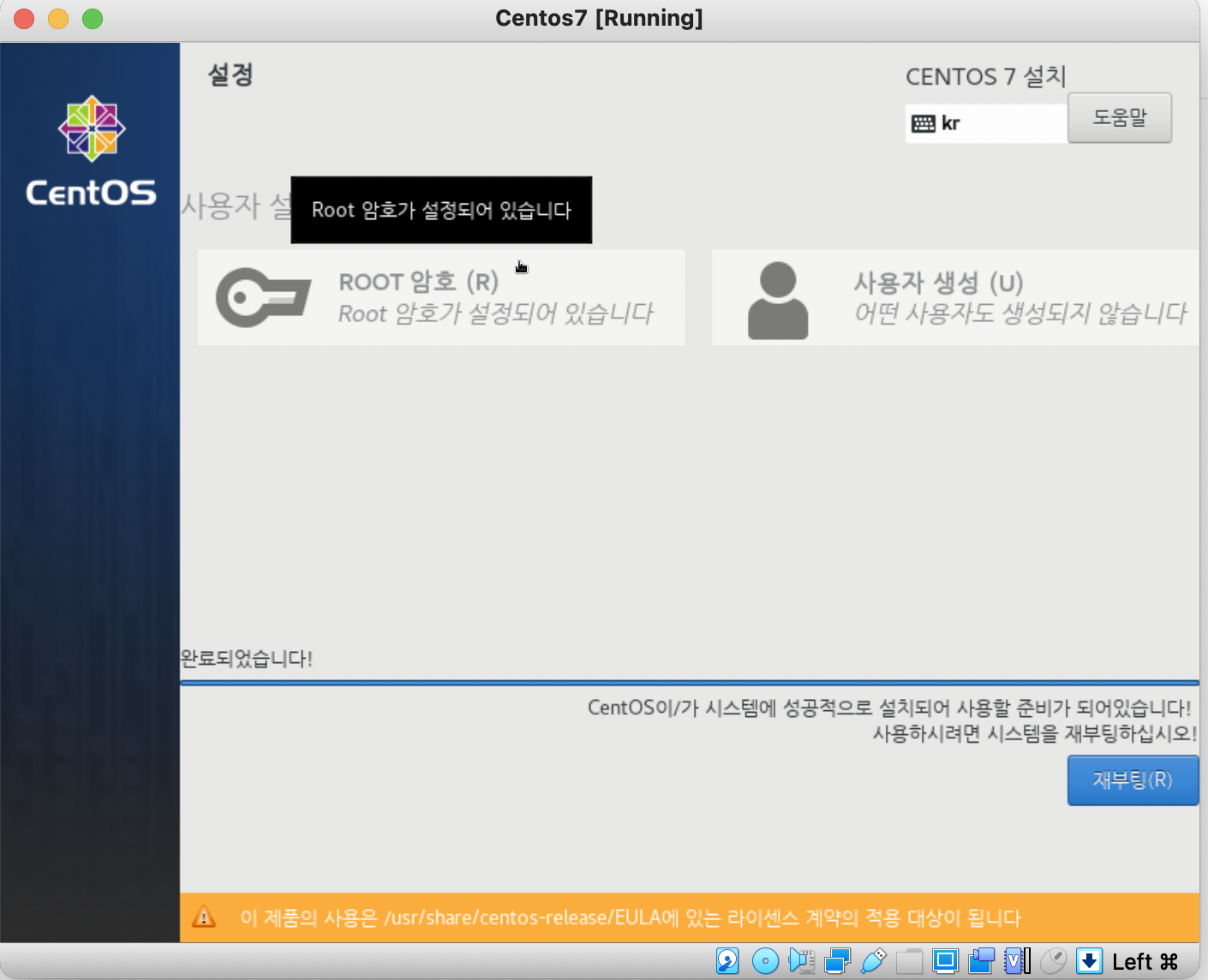Click the CentOS logo in sidebar
This screenshot has width=1208, height=980.
coord(91,151)
